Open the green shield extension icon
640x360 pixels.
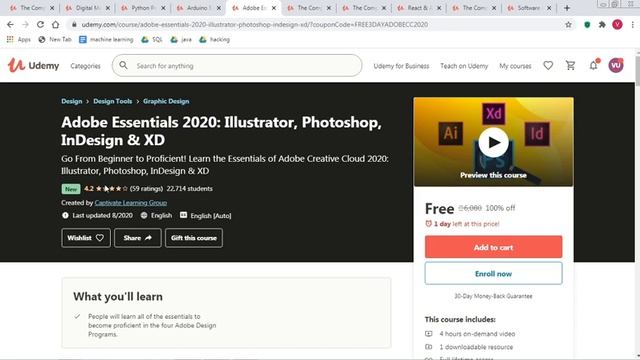(x=587, y=24)
